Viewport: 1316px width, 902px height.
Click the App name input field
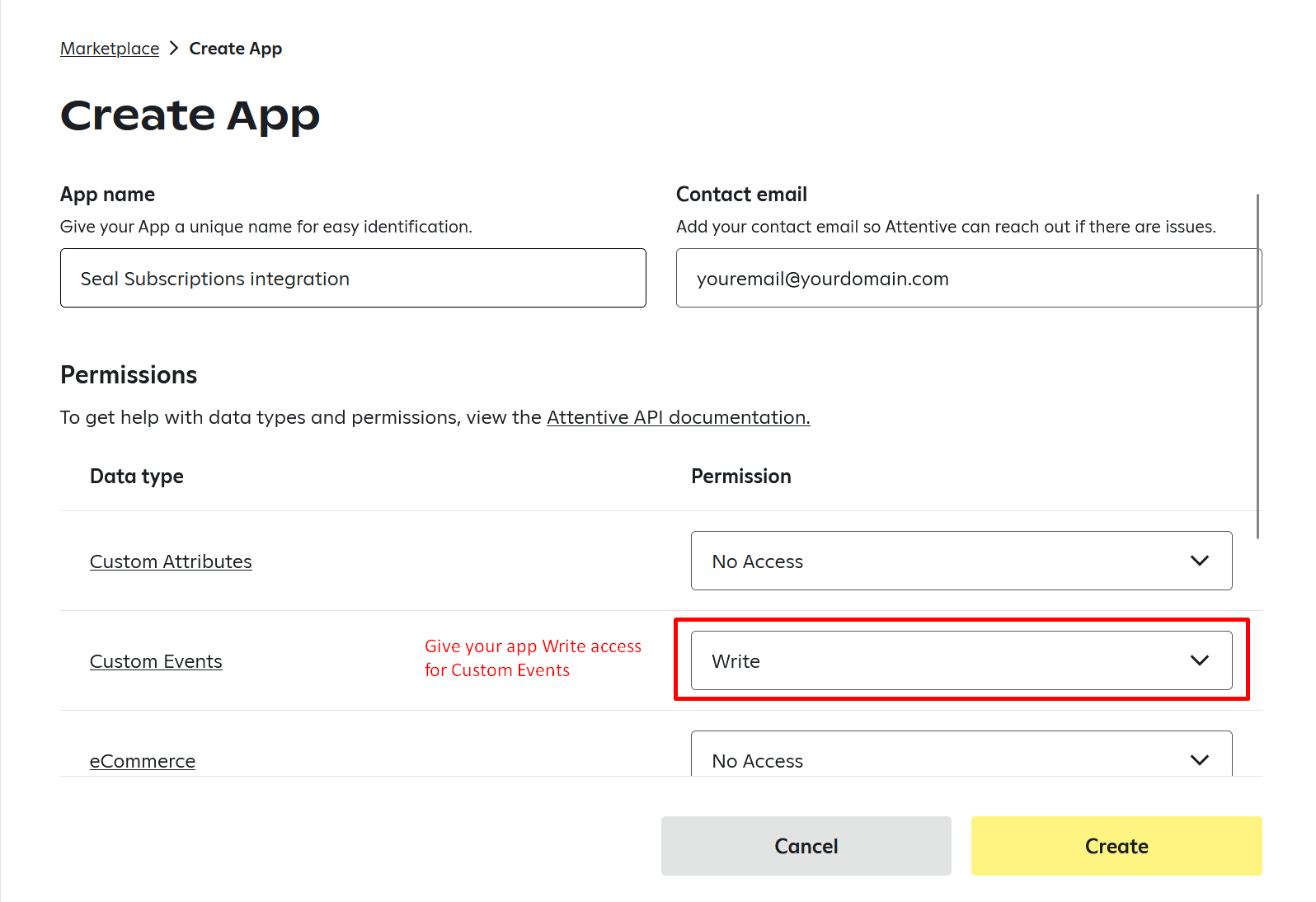[353, 278]
